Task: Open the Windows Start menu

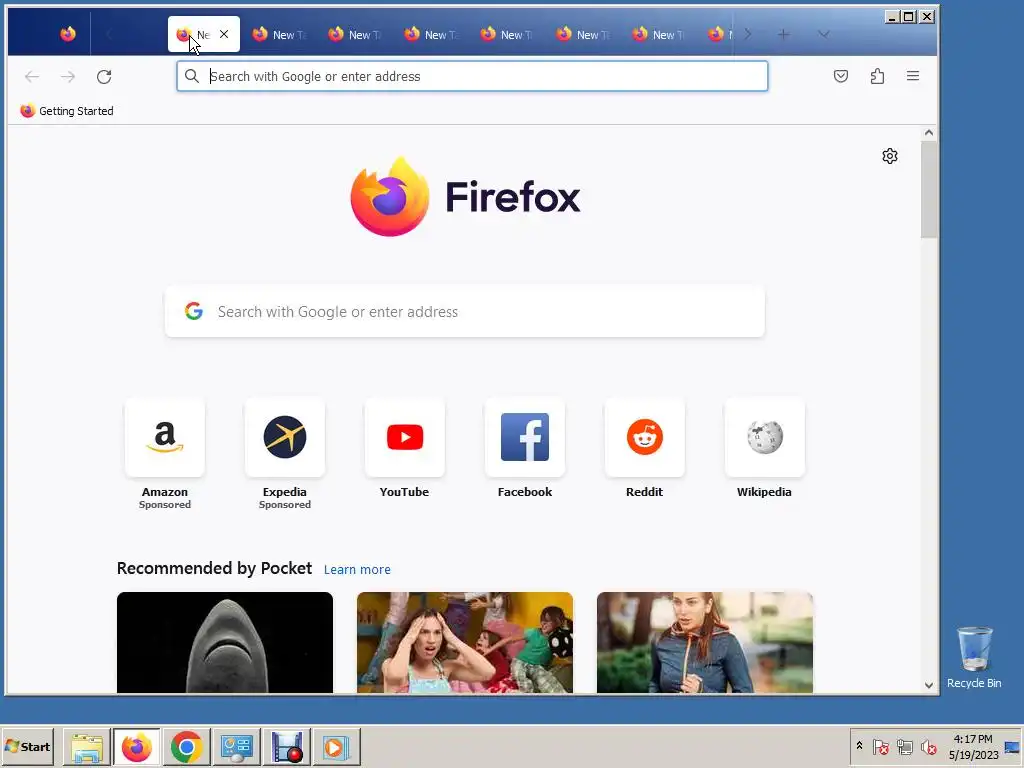Action: (x=27, y=746)
